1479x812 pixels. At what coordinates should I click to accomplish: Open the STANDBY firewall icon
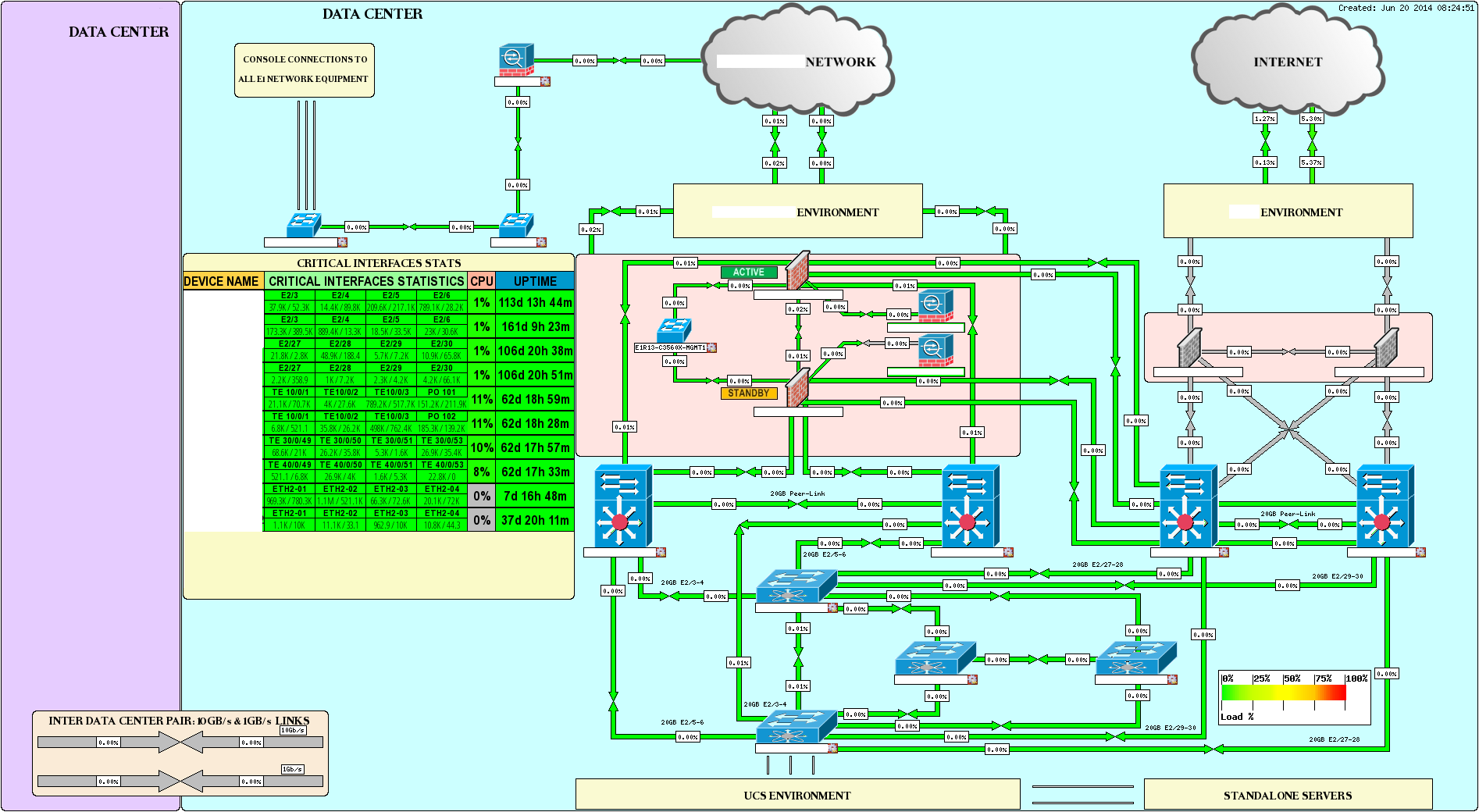coord(797,387)
